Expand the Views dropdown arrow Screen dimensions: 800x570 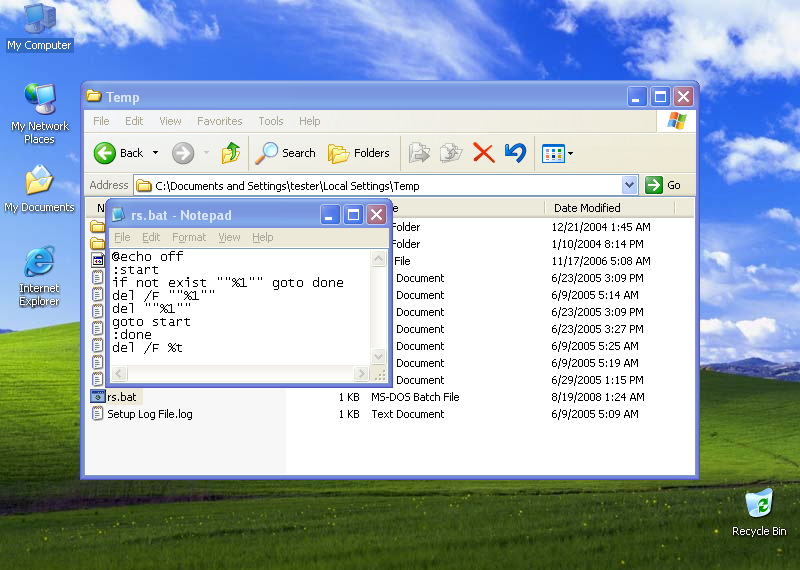[570, 153]
